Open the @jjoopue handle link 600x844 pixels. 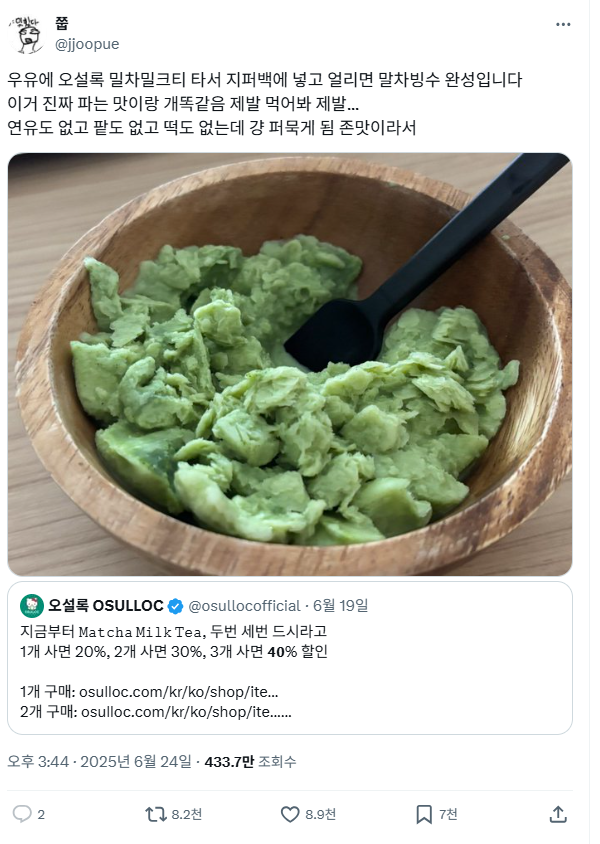tap(87, 44)
